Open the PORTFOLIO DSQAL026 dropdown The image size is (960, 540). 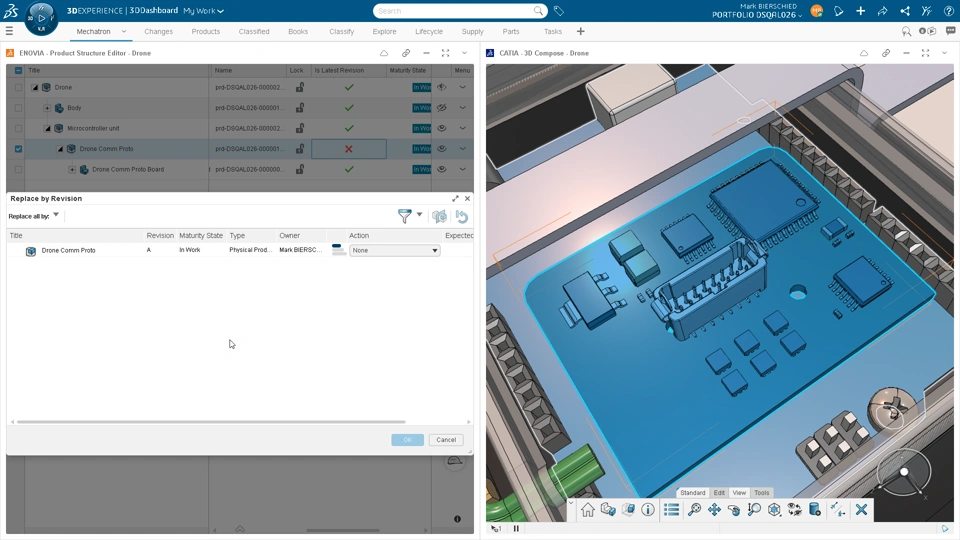click(757, 15)
